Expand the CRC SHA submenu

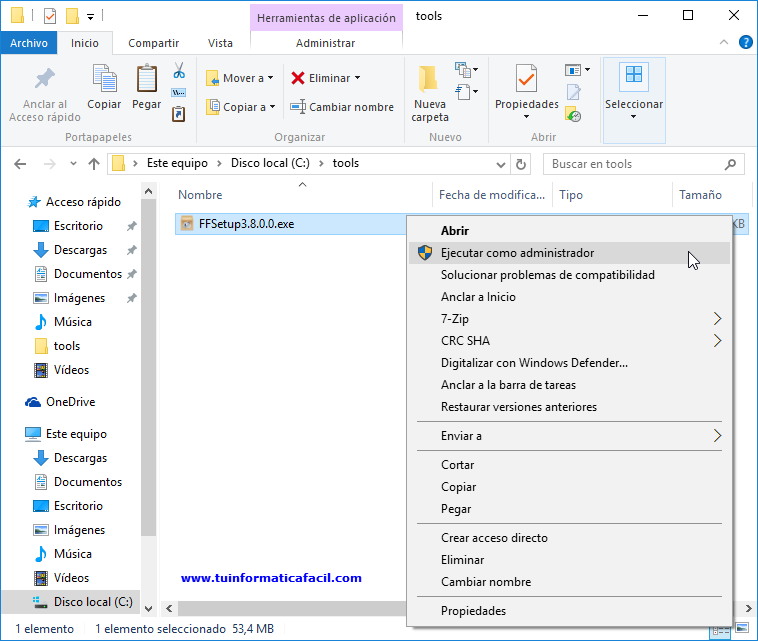pos(717,341)
